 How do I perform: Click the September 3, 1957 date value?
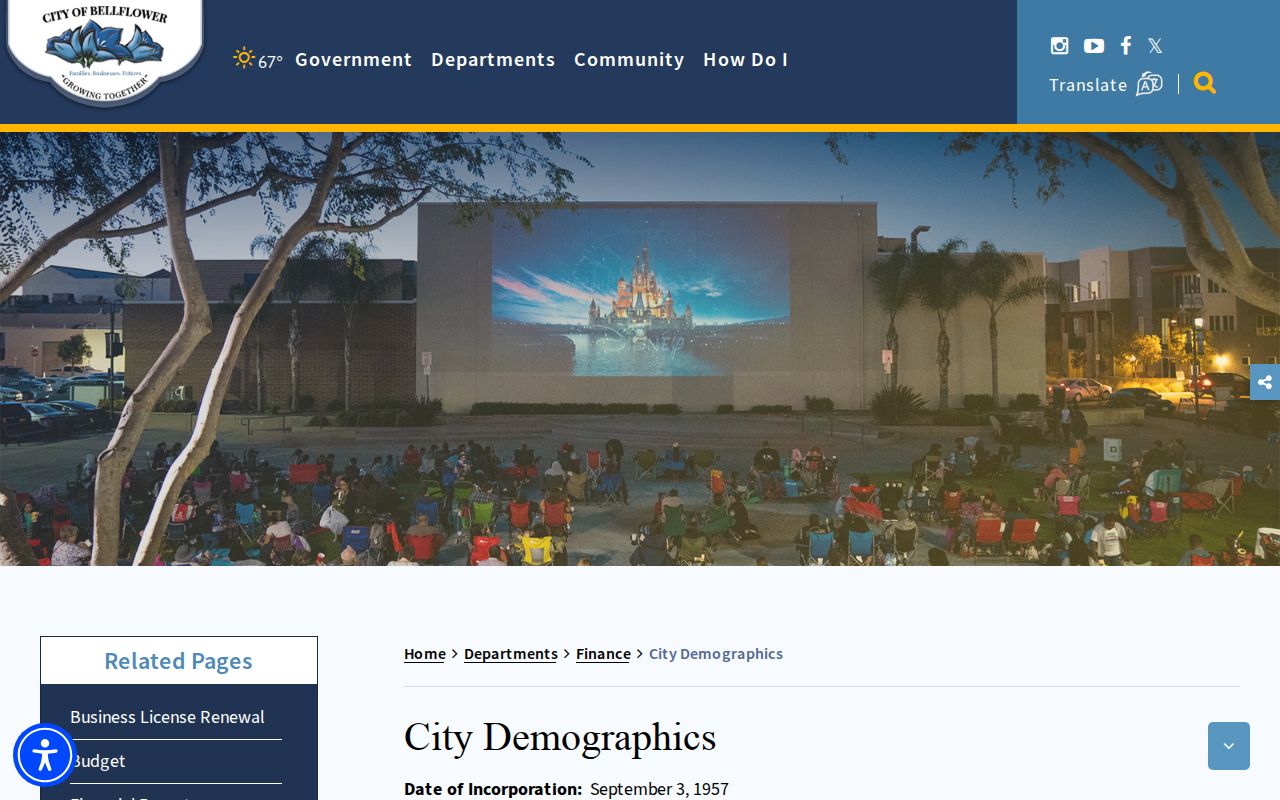tap(659, 789)
